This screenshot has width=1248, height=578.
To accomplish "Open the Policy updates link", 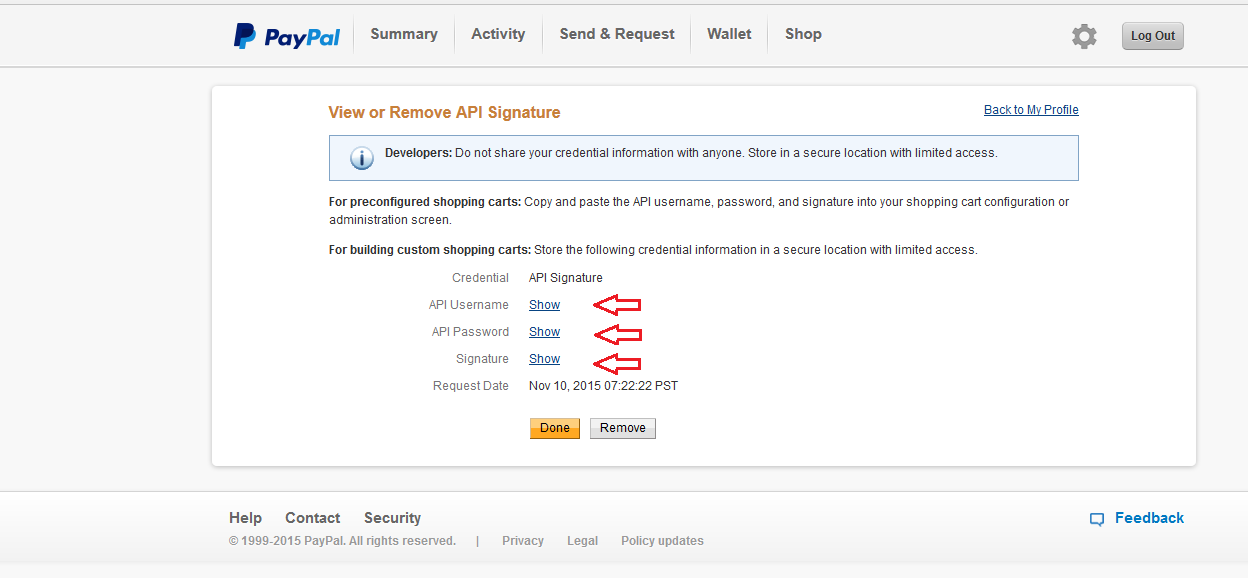I will tap(662, 541).
